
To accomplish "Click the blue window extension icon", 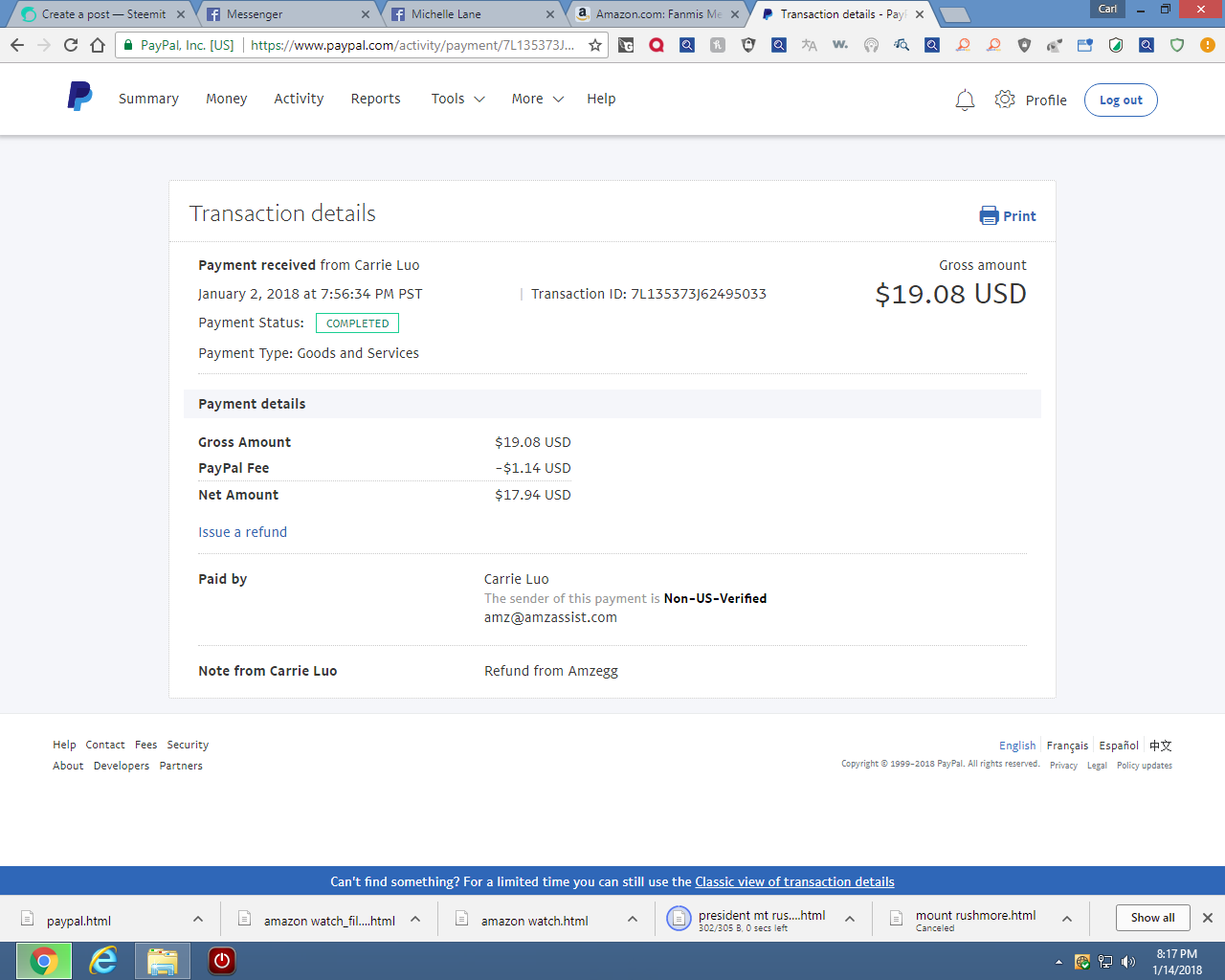I will coord(1085,45).
